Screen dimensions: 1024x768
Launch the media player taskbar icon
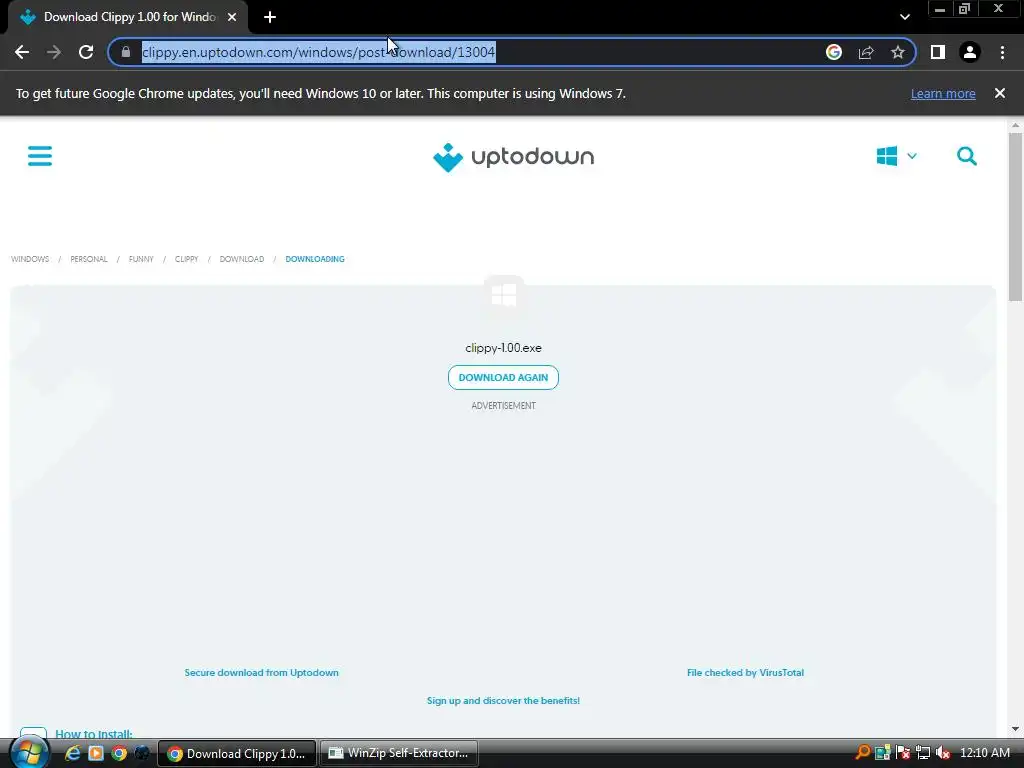point(96,753)
